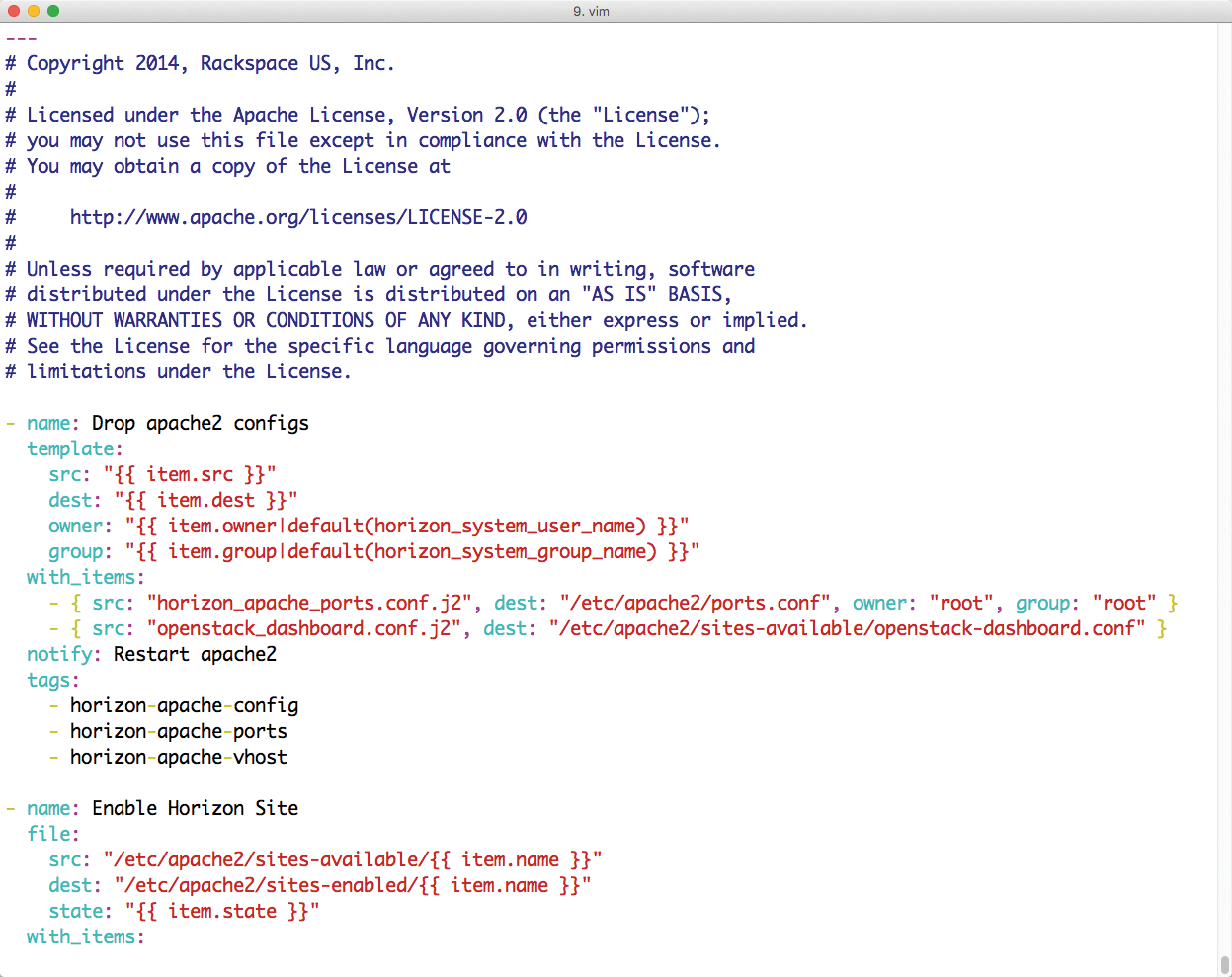1232x977 pixels.
Task: Click the horizon-apache-vhost tag entry
Action: (178, 757)
